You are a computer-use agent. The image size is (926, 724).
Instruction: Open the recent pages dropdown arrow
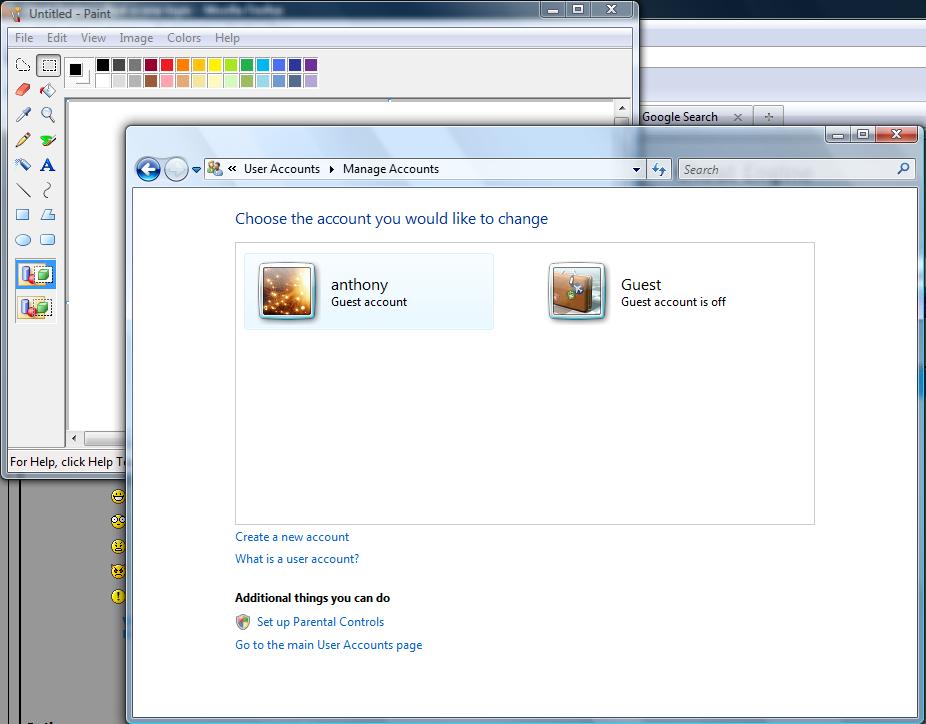point(196,170)
